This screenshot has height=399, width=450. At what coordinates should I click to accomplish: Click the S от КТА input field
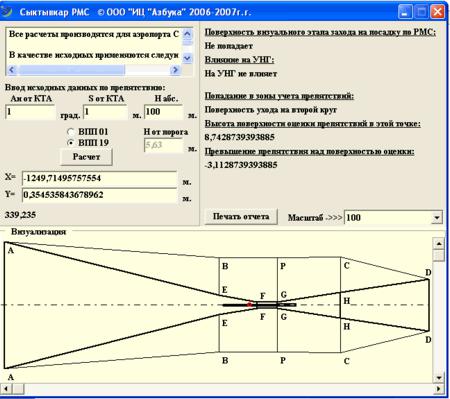click(105, 112)
